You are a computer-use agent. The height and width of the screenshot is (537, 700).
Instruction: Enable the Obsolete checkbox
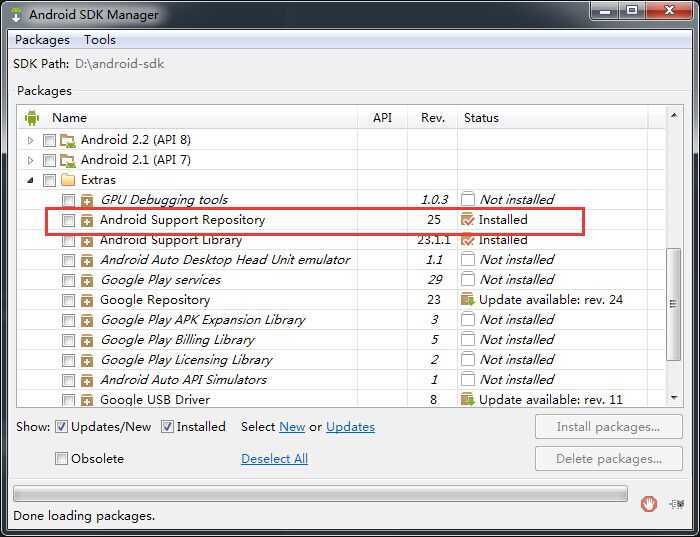point(61,458)
